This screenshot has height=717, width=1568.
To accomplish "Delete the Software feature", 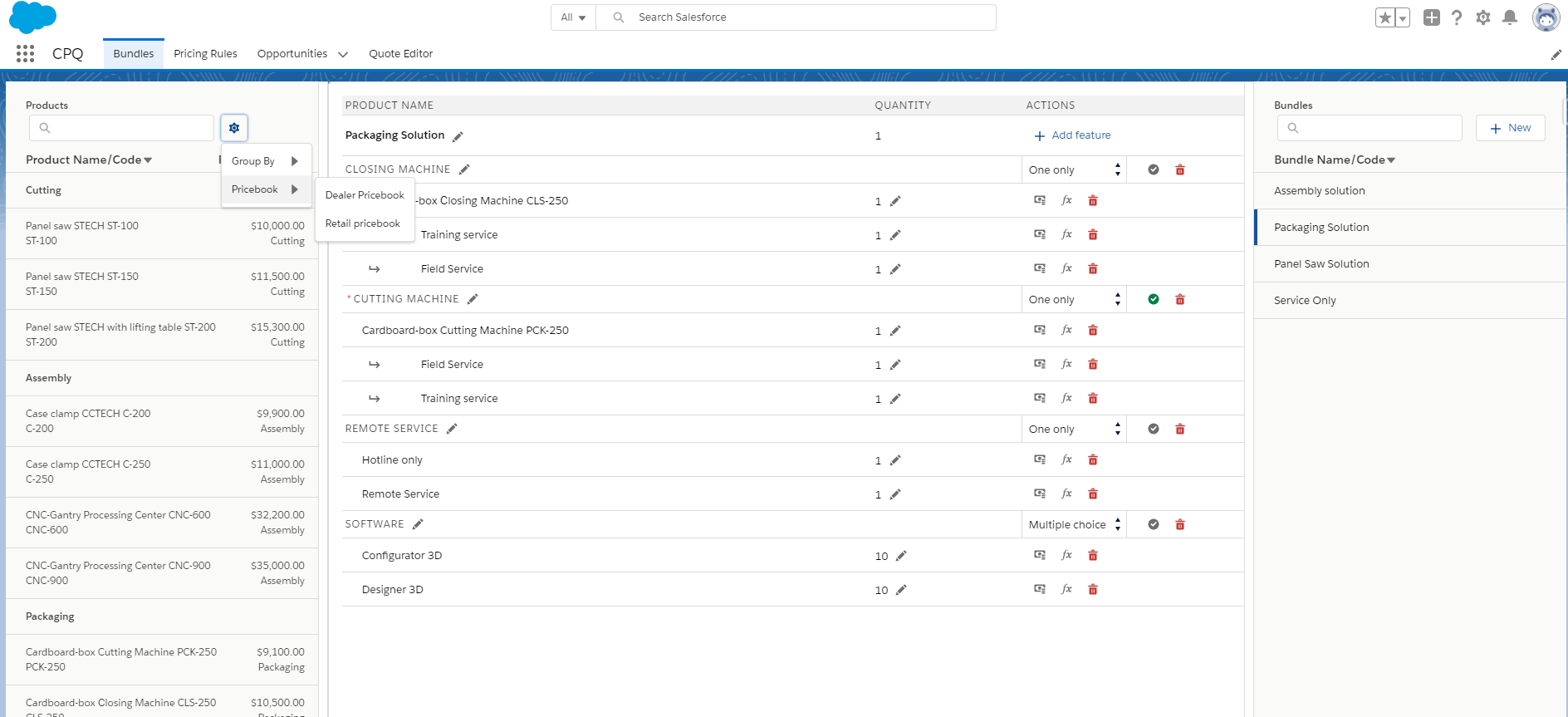I will coord(1180,524).
